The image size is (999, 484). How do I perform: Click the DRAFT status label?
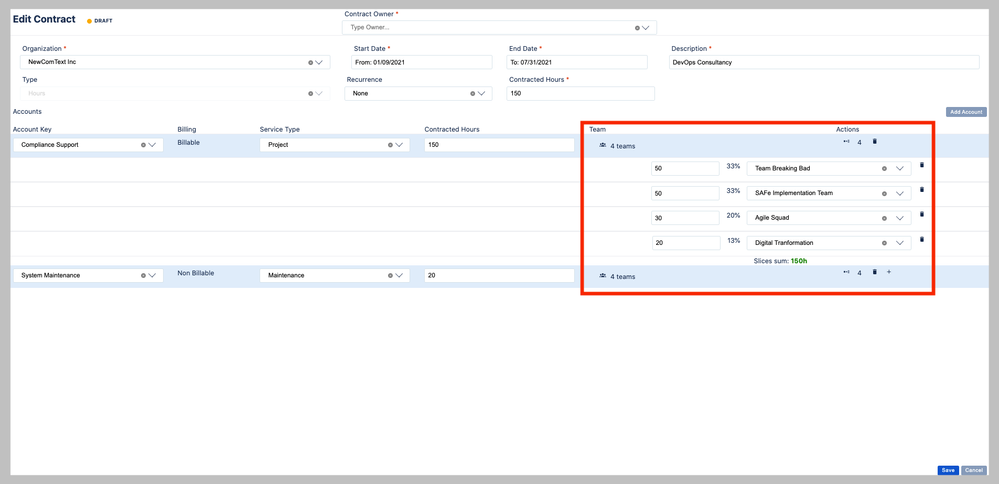pos(103,21)
